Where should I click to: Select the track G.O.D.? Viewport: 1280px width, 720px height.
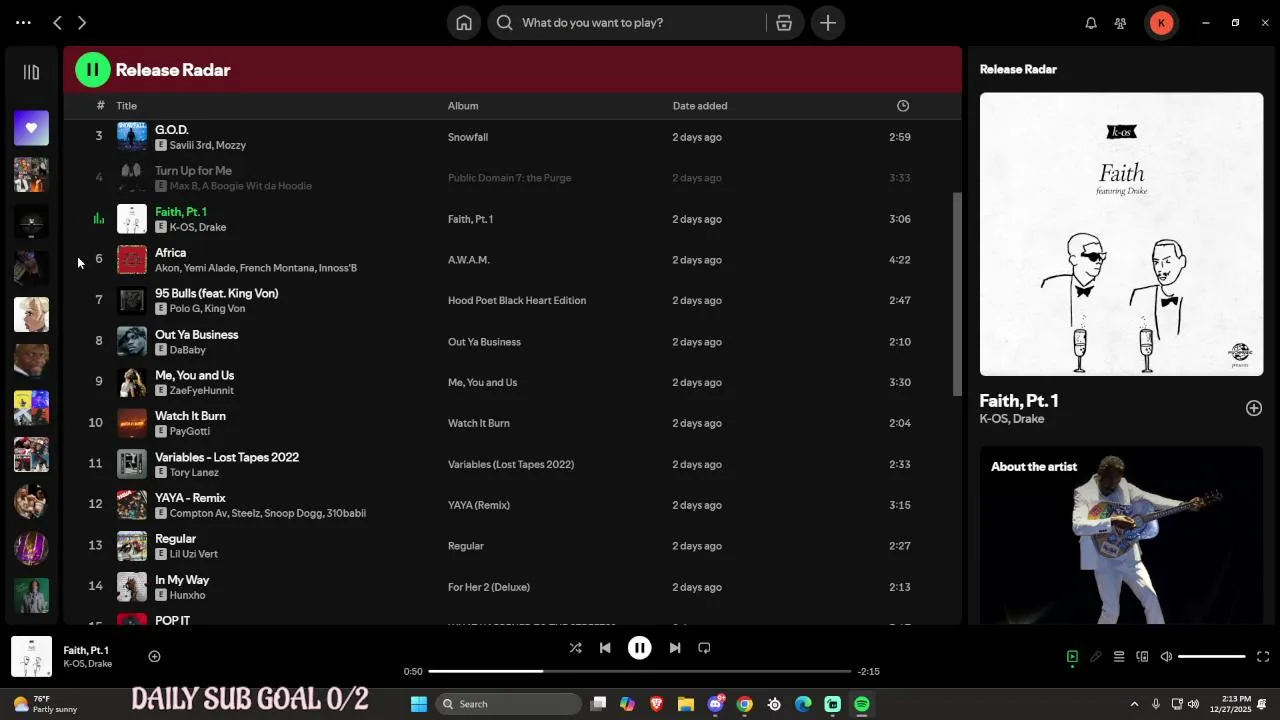(172, 130)
